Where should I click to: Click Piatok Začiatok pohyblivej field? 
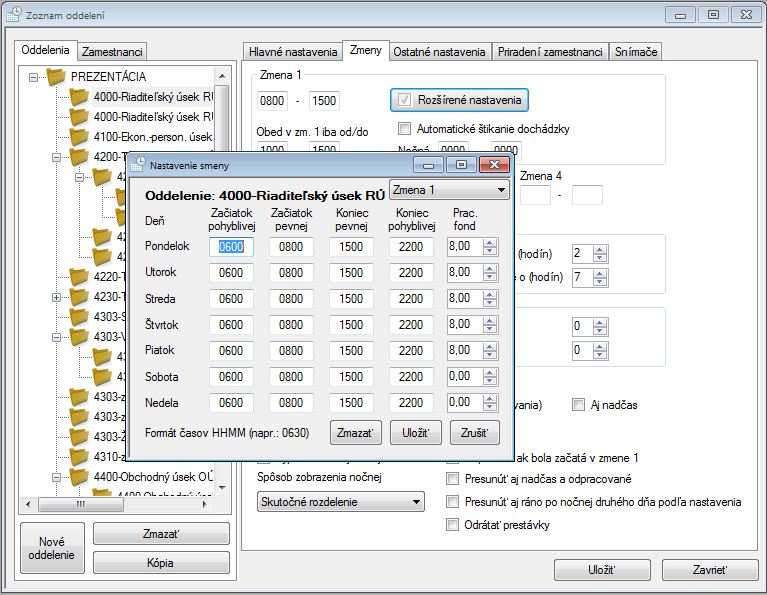pyautogui.click(x=231, y=350)
